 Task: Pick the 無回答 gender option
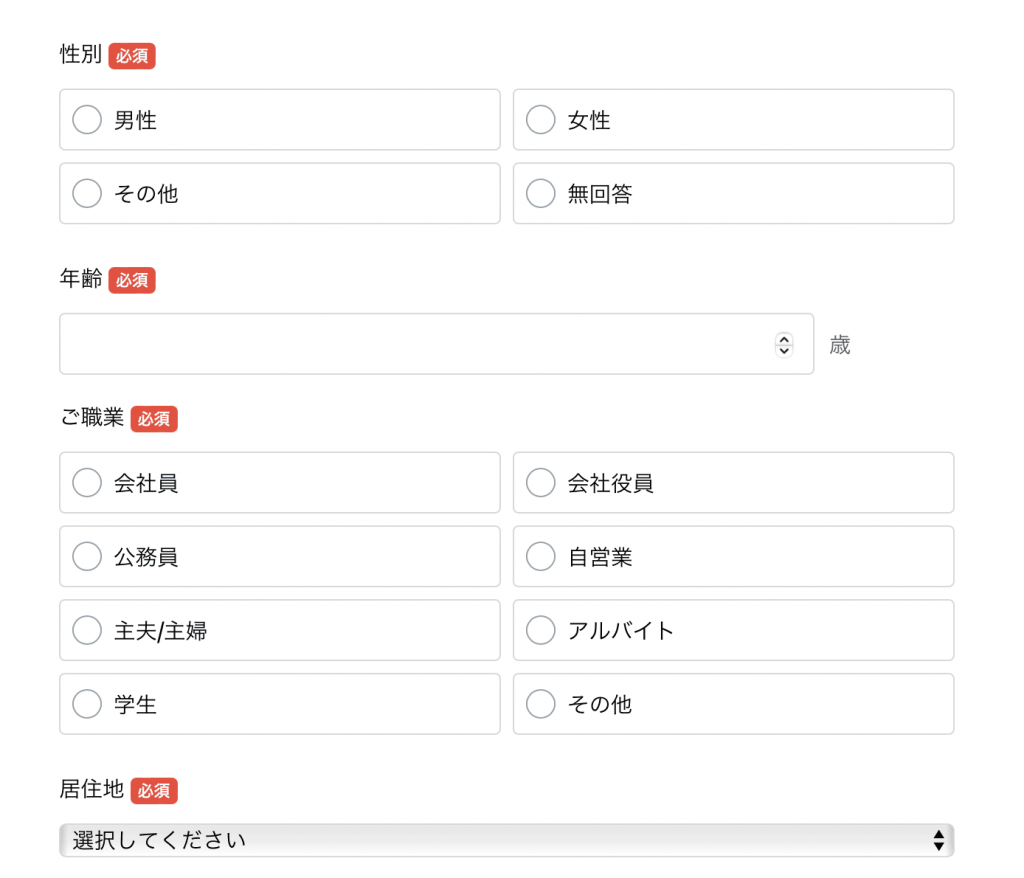tap(540, 194)
